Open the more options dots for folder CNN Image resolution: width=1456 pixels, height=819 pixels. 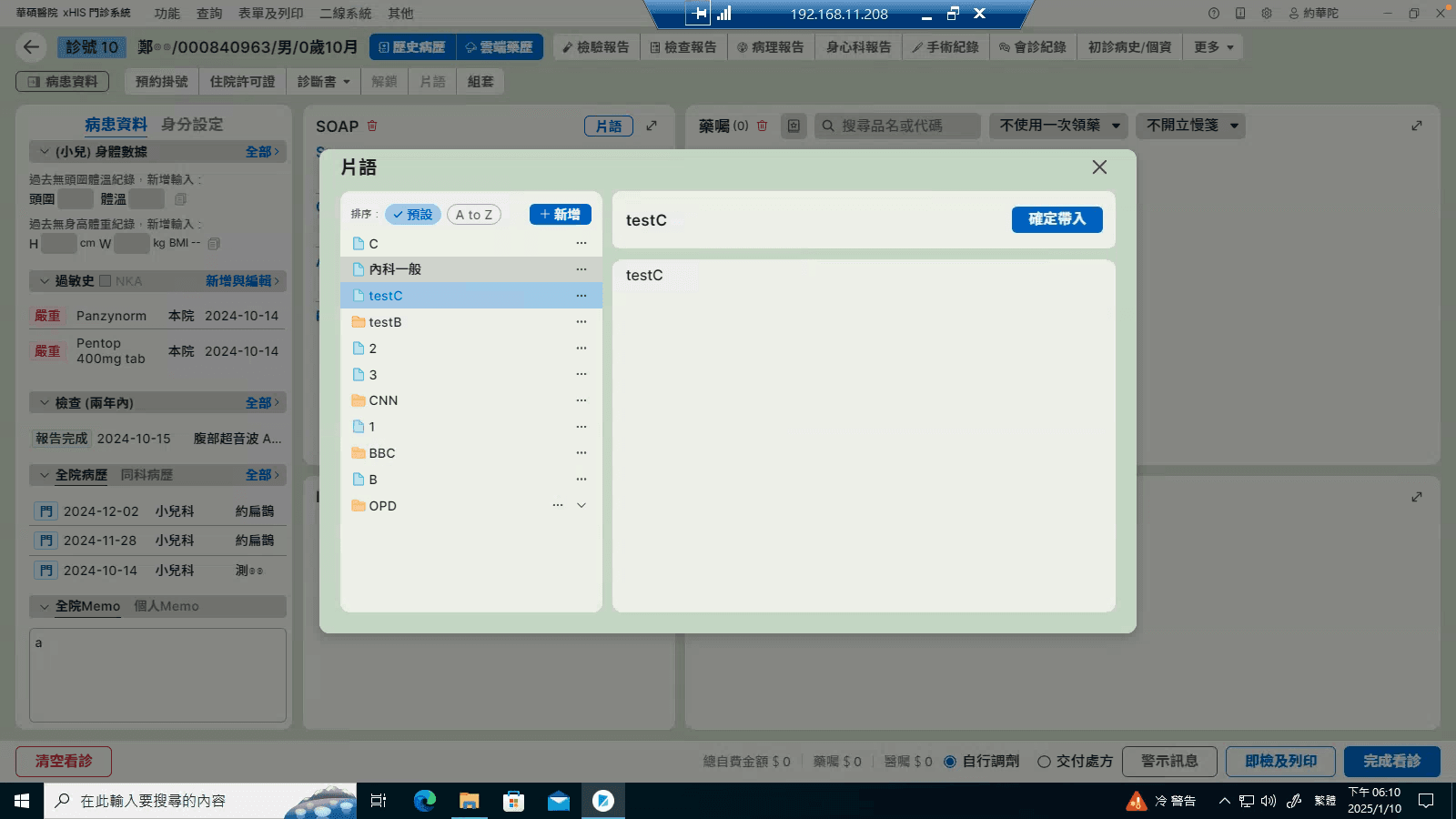coord(581,400)
